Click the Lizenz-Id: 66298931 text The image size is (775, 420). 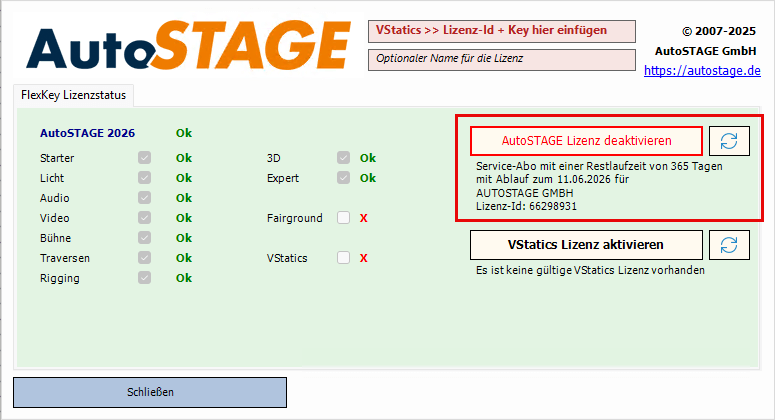point(526,206)
